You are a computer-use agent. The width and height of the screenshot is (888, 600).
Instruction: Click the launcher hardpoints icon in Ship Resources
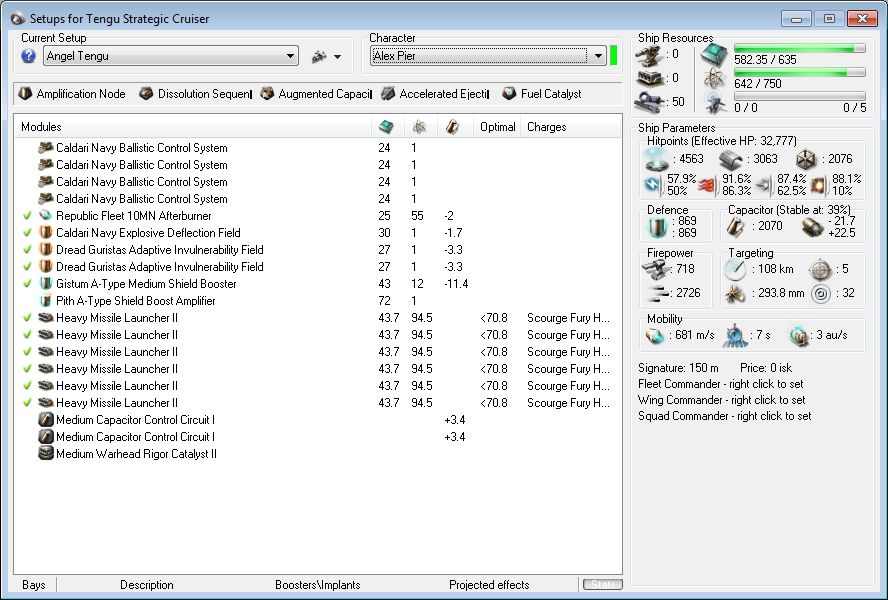tap(649, 78)
